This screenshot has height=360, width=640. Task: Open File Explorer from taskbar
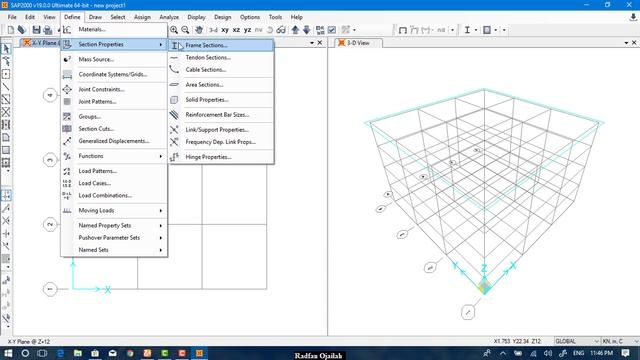(x=78, y=353)
